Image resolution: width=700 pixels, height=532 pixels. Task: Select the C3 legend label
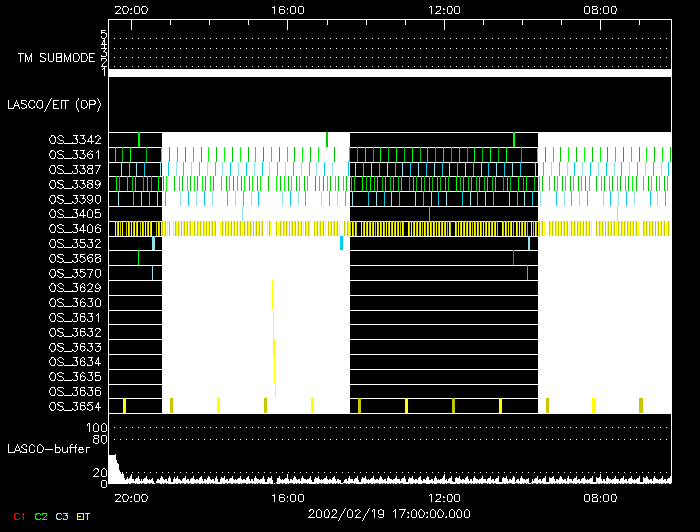pyautogui.click(x=64, y=516)
